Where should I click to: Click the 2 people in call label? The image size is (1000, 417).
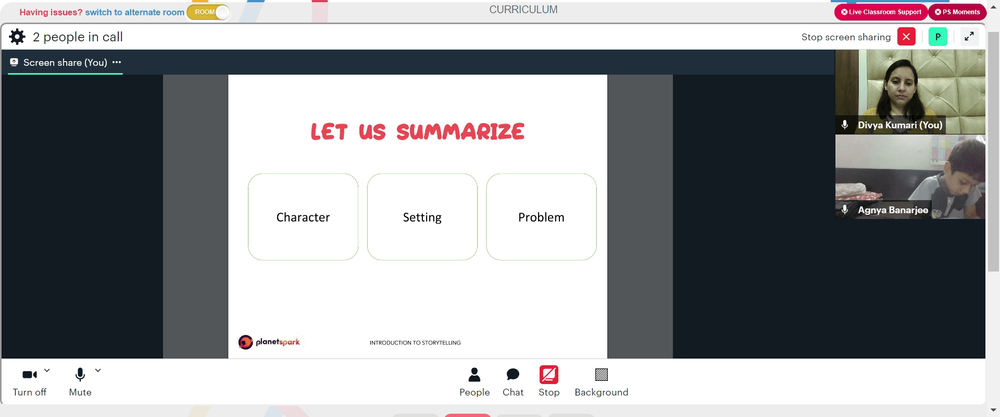coord(78,37)
